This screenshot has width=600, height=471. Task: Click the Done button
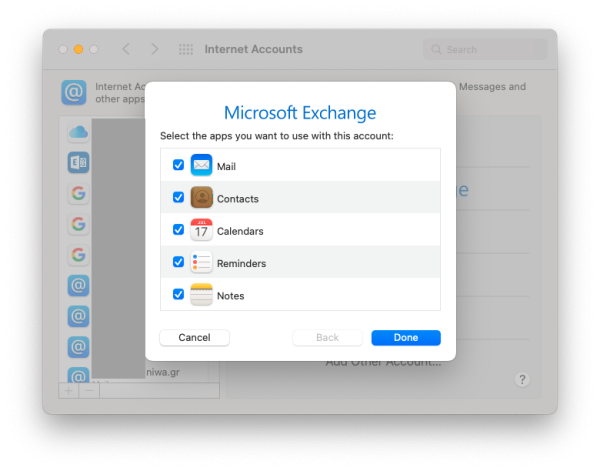point(406,337)
